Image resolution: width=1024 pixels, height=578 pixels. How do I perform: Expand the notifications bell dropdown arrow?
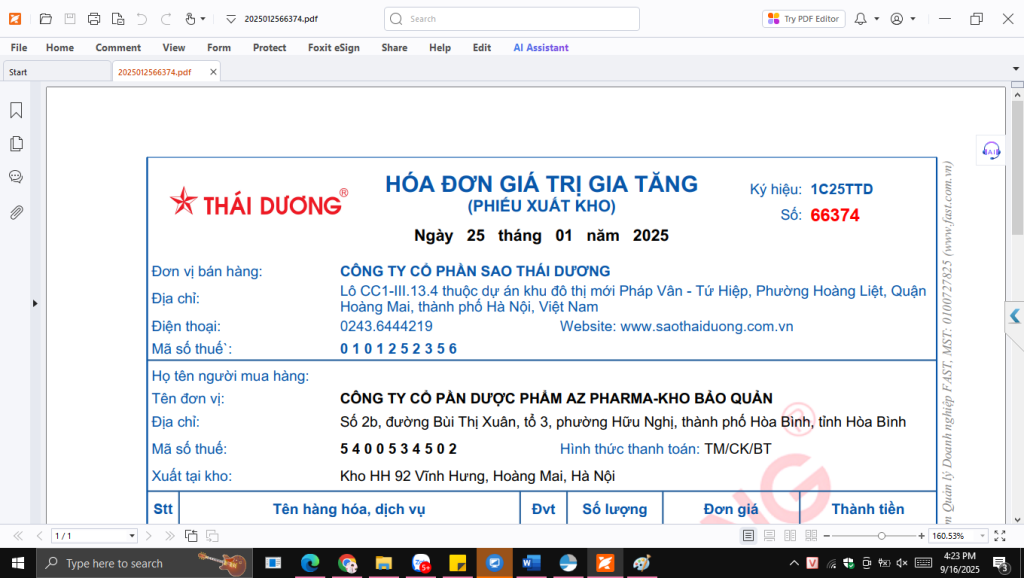tap(876, 19)
